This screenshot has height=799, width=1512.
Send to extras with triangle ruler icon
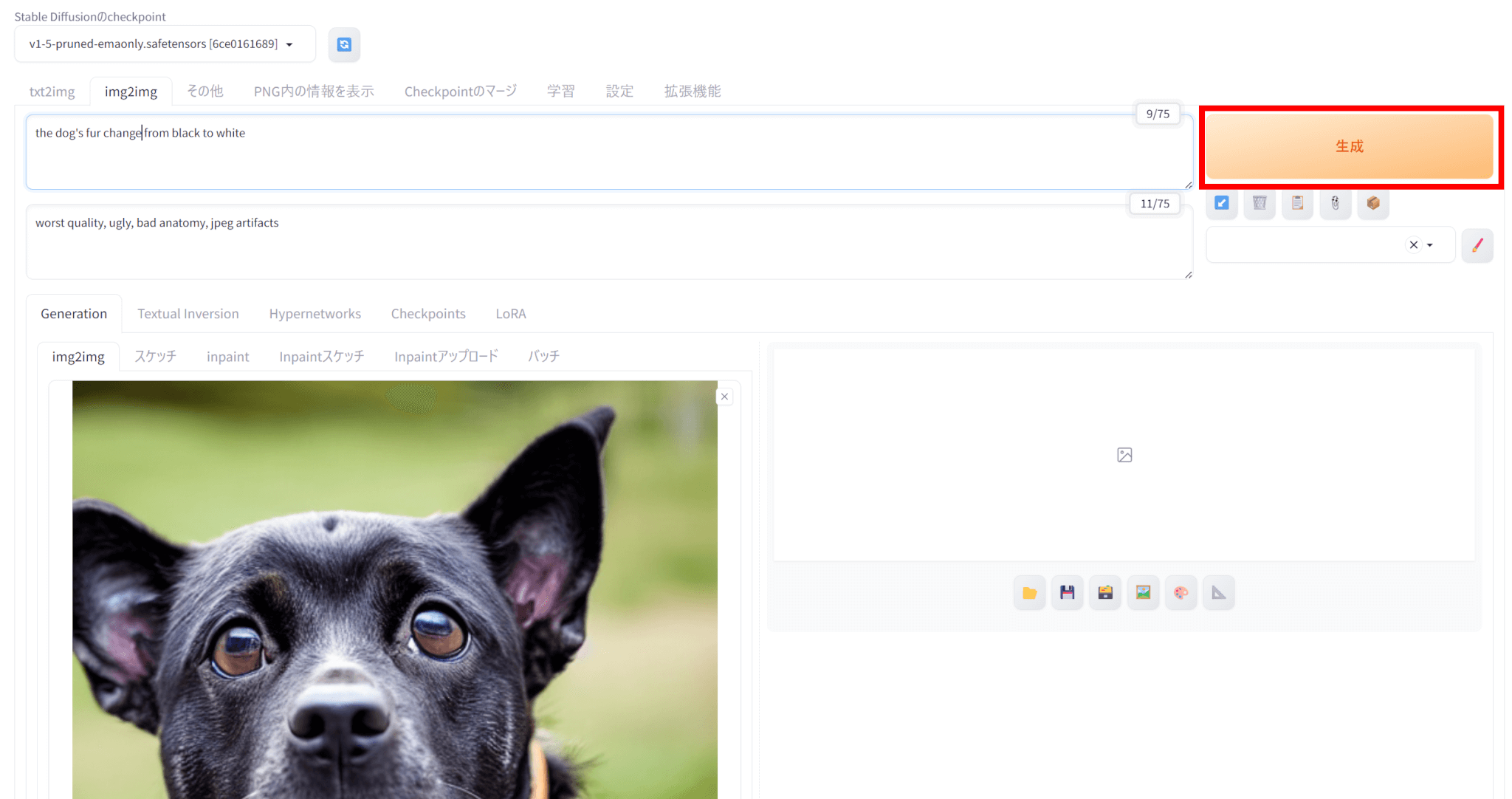coord(1219,592)
